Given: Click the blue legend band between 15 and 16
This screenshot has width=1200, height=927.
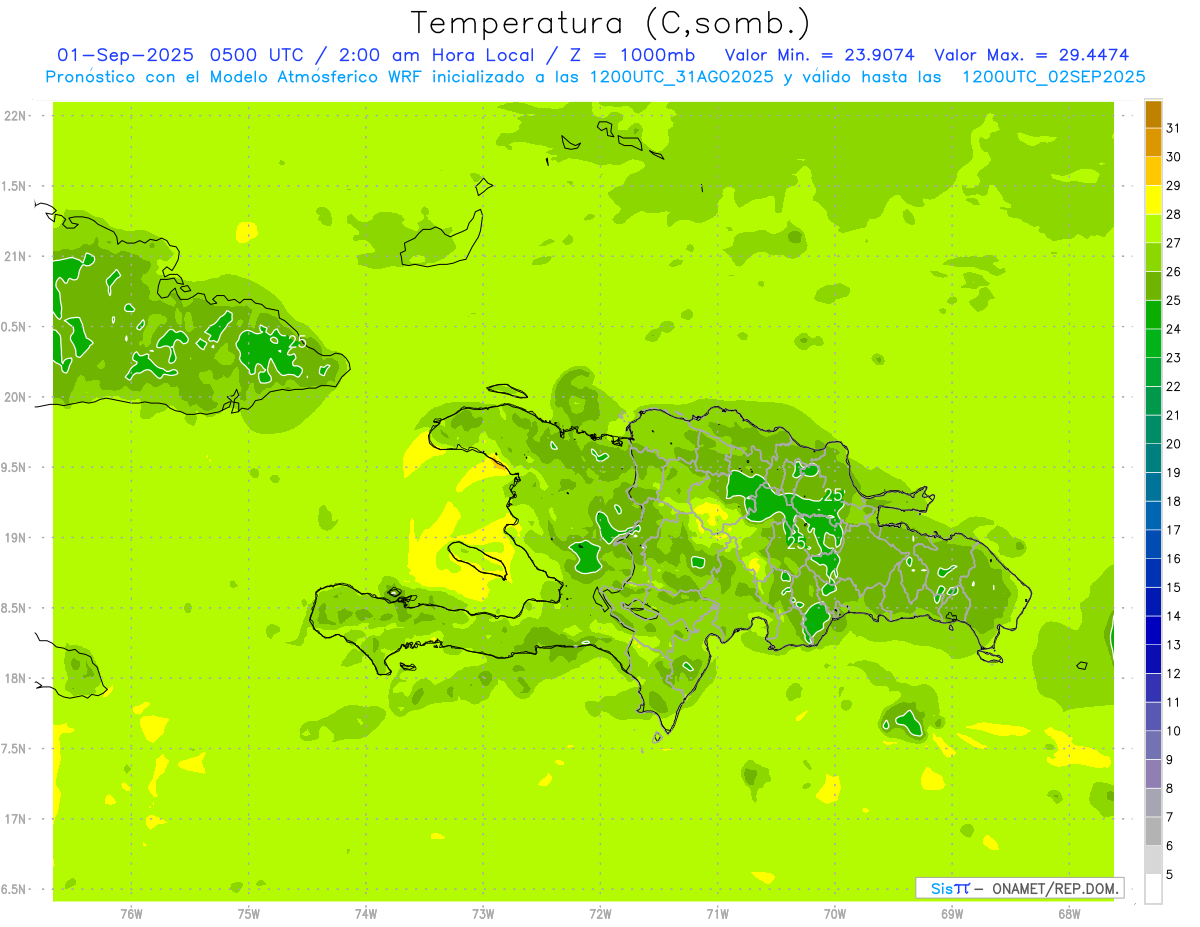Looking at the screenshot, I should point(1153,573).
